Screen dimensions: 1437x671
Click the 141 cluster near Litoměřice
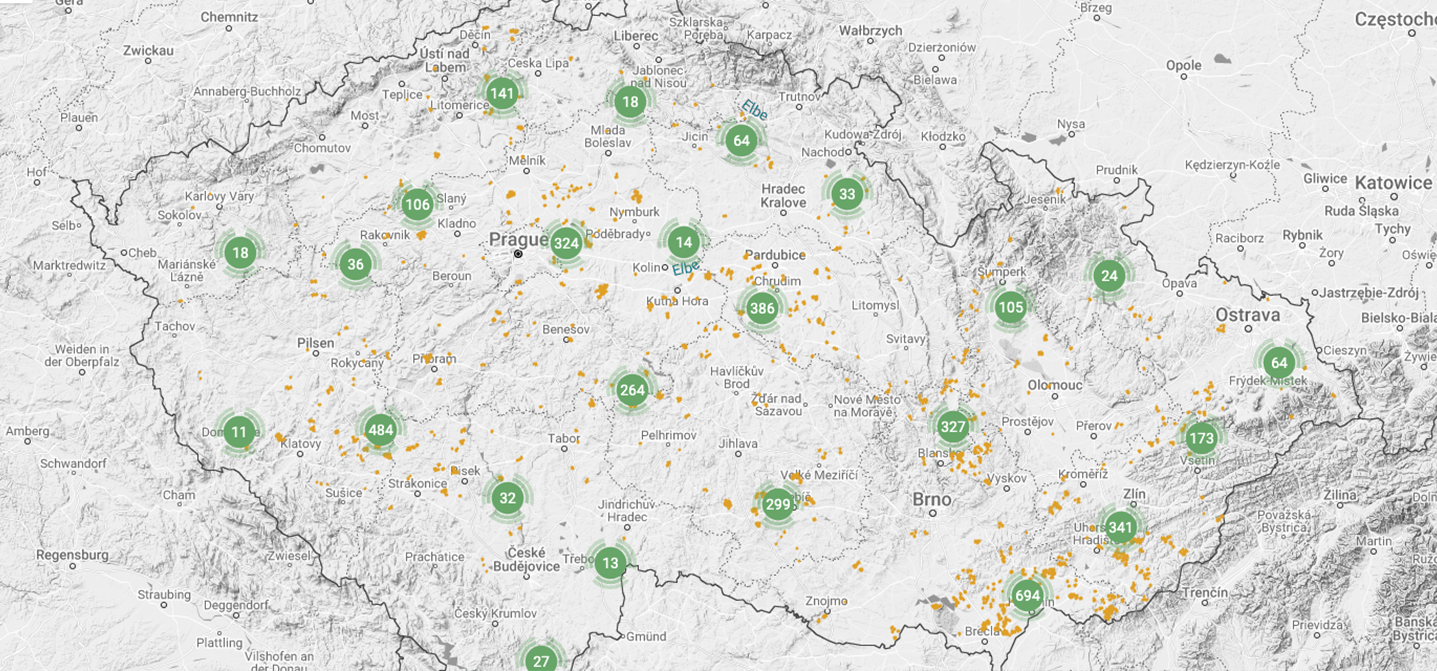502,91
